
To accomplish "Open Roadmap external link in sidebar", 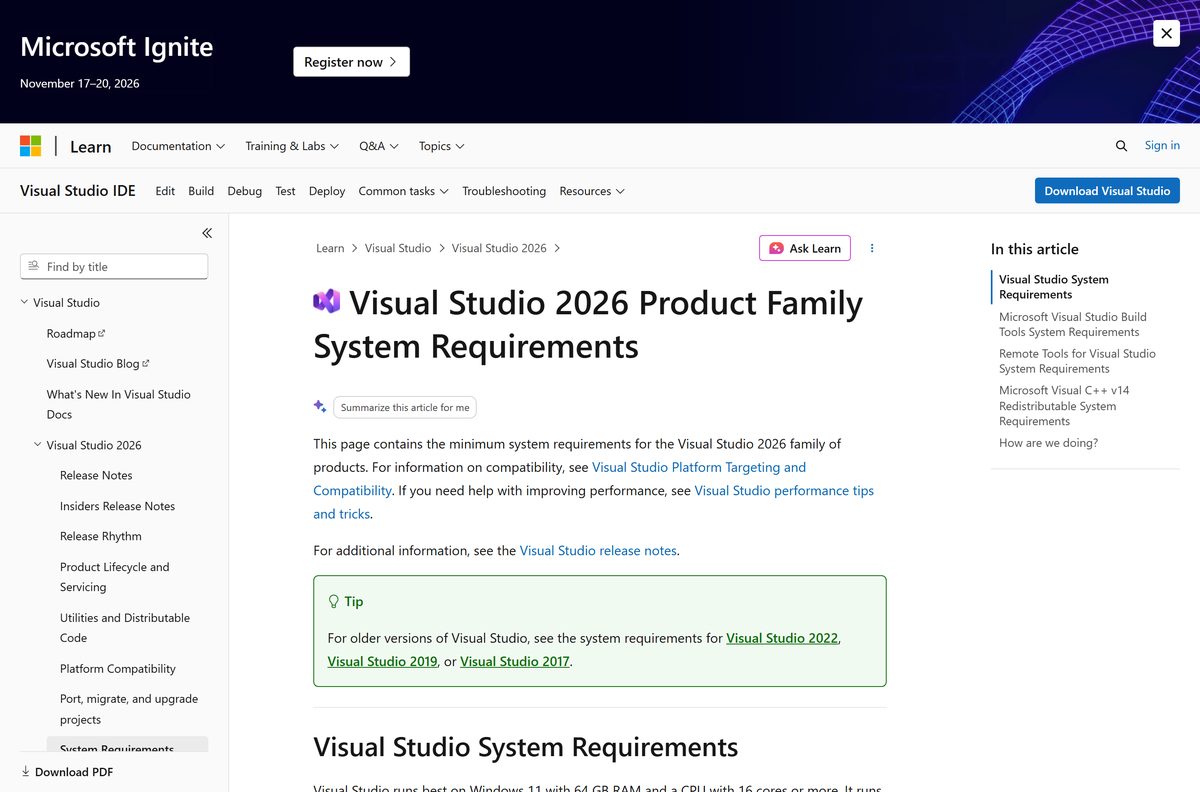I will (76, 334).
